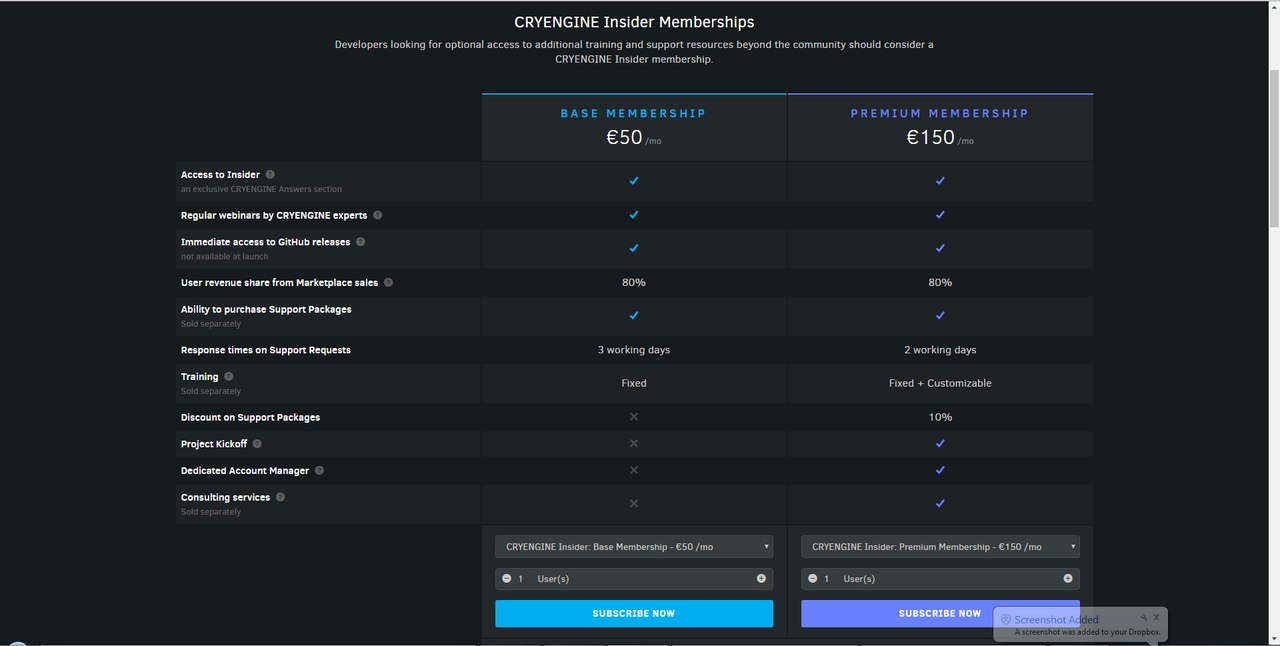Click help icon next to Dedicated Account Manager

click(319, 470)
